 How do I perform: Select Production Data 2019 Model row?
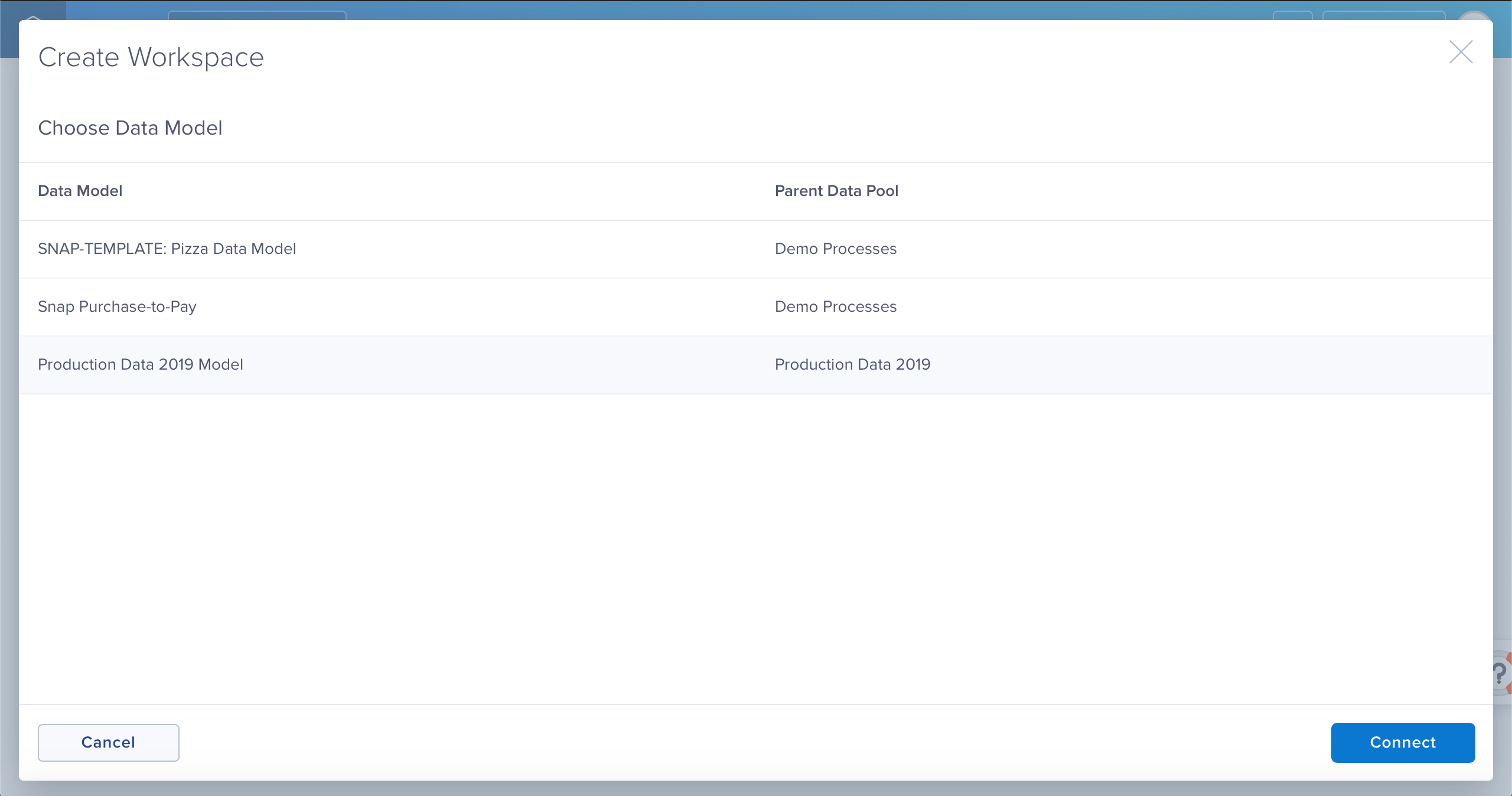coord(141,364)
